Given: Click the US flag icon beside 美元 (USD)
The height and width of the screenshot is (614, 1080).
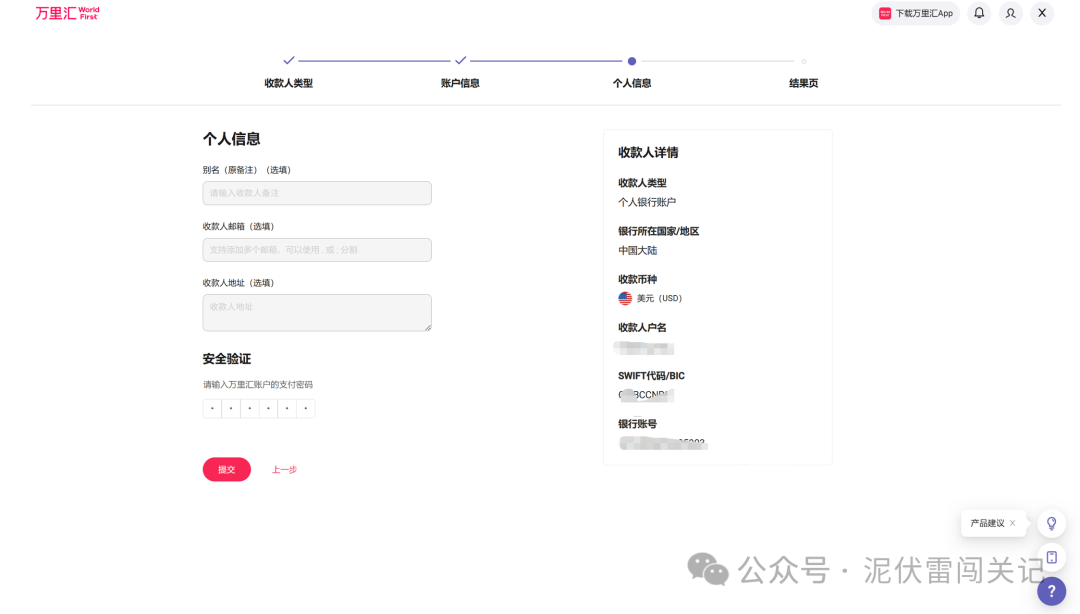Looking at the screenshot, I should click(x=623, y=297).
